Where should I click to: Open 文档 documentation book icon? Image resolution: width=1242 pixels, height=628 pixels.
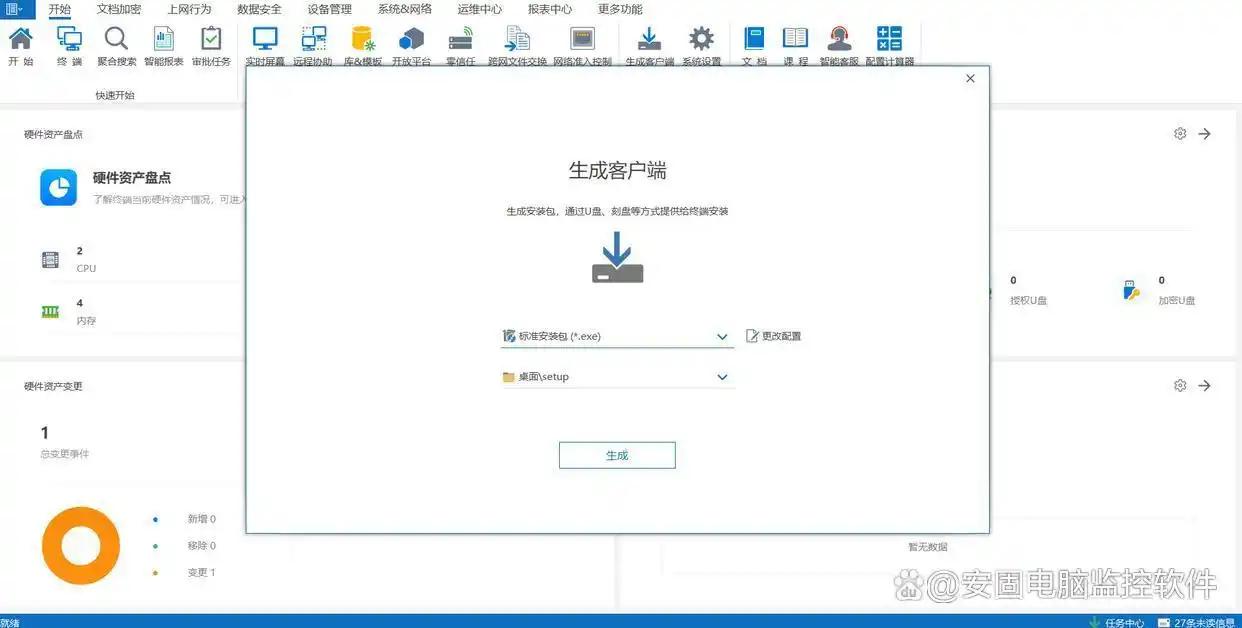[x=754, y=46]
